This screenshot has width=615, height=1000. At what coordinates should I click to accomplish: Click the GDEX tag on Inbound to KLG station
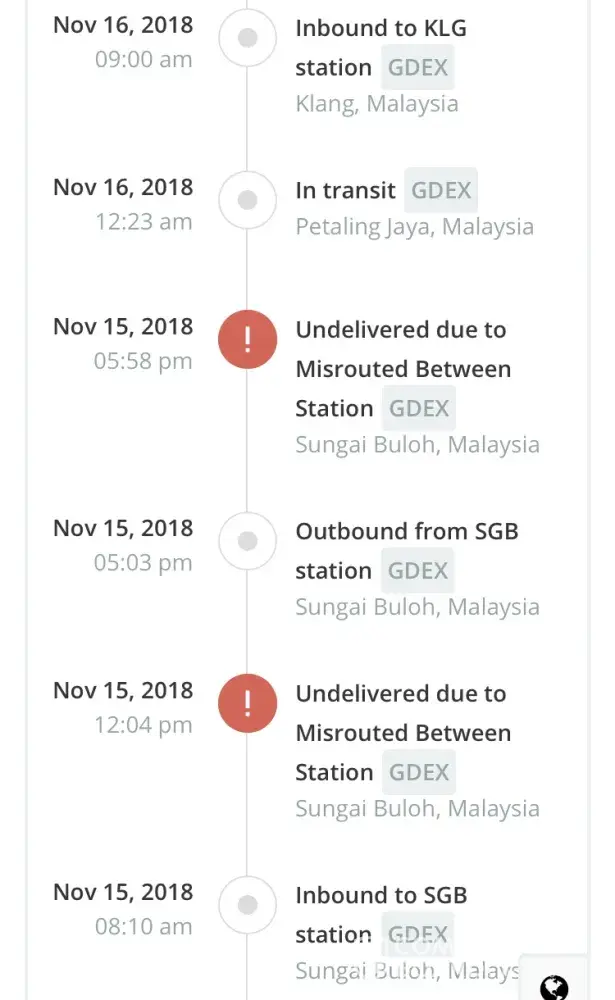(417, 68)
